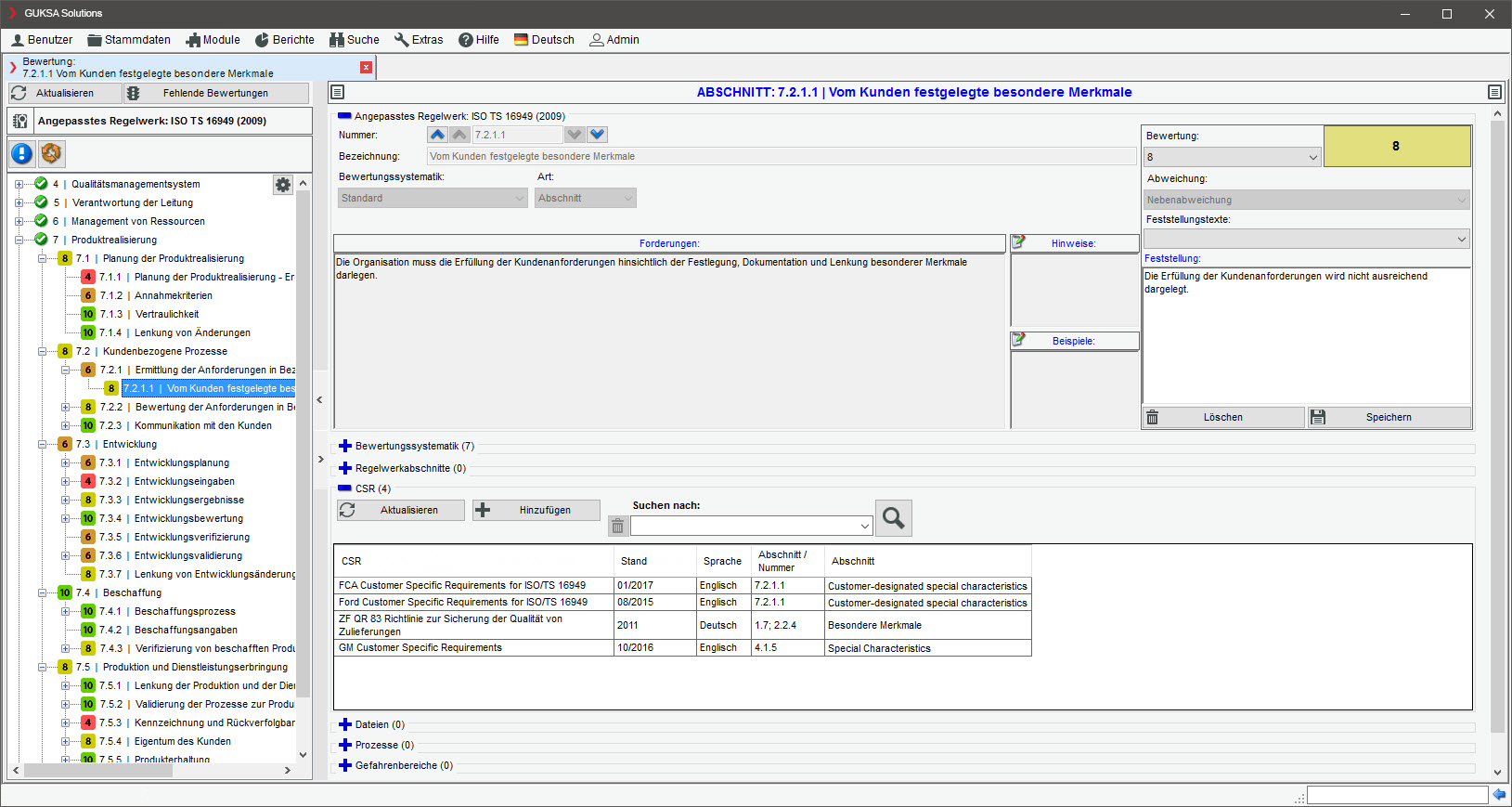Expand the Bewertungssystematik (7) section
The width and height of the screenshot is (1512, 807).
tap(345, 446)
